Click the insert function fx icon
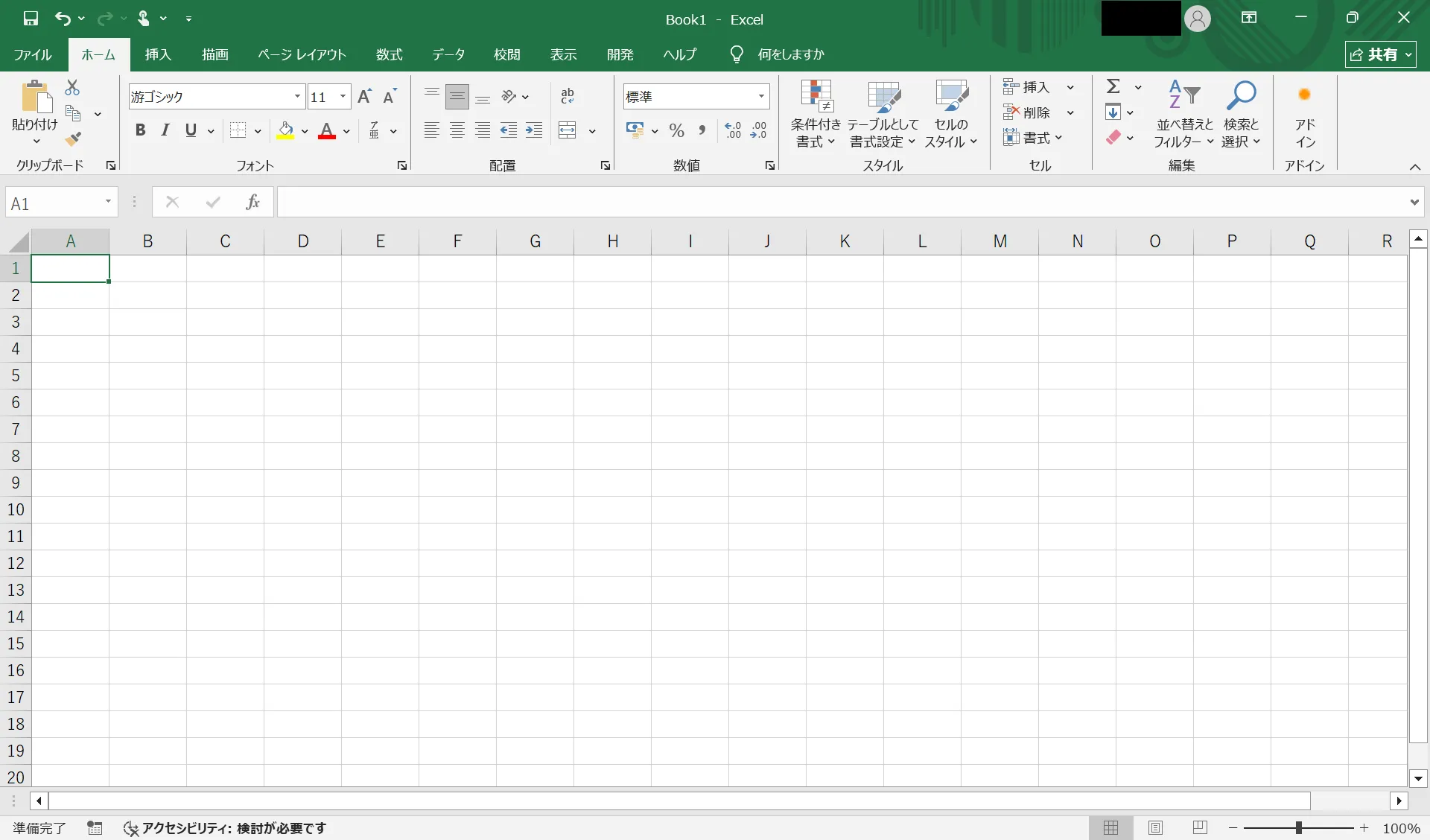1430x840 pixels. coord(252,202)
